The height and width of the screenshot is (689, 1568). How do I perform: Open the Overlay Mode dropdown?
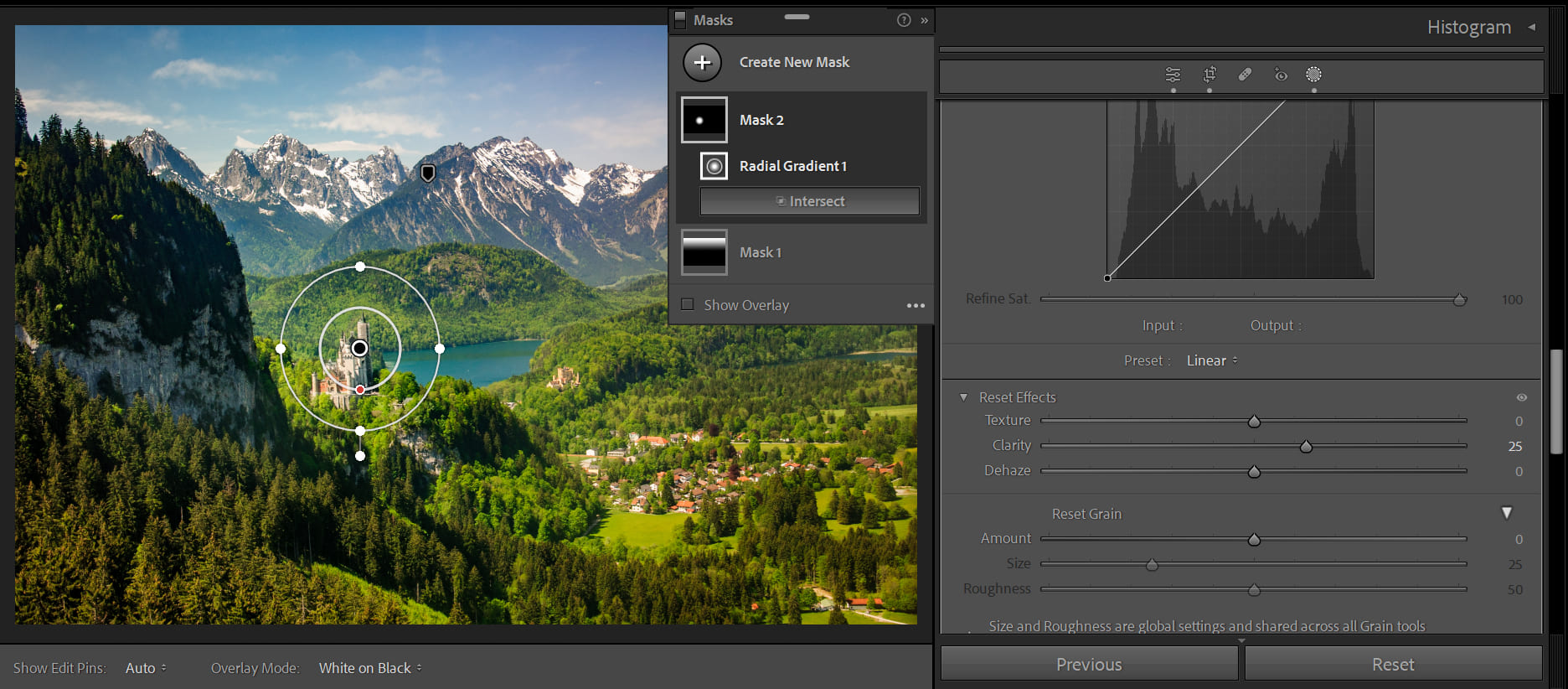[x=369, y=668]
